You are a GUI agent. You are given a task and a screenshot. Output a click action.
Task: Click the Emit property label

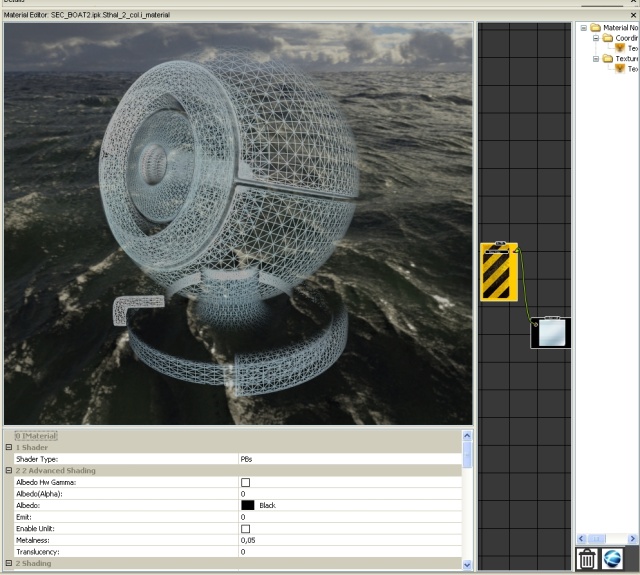[24, 517]
